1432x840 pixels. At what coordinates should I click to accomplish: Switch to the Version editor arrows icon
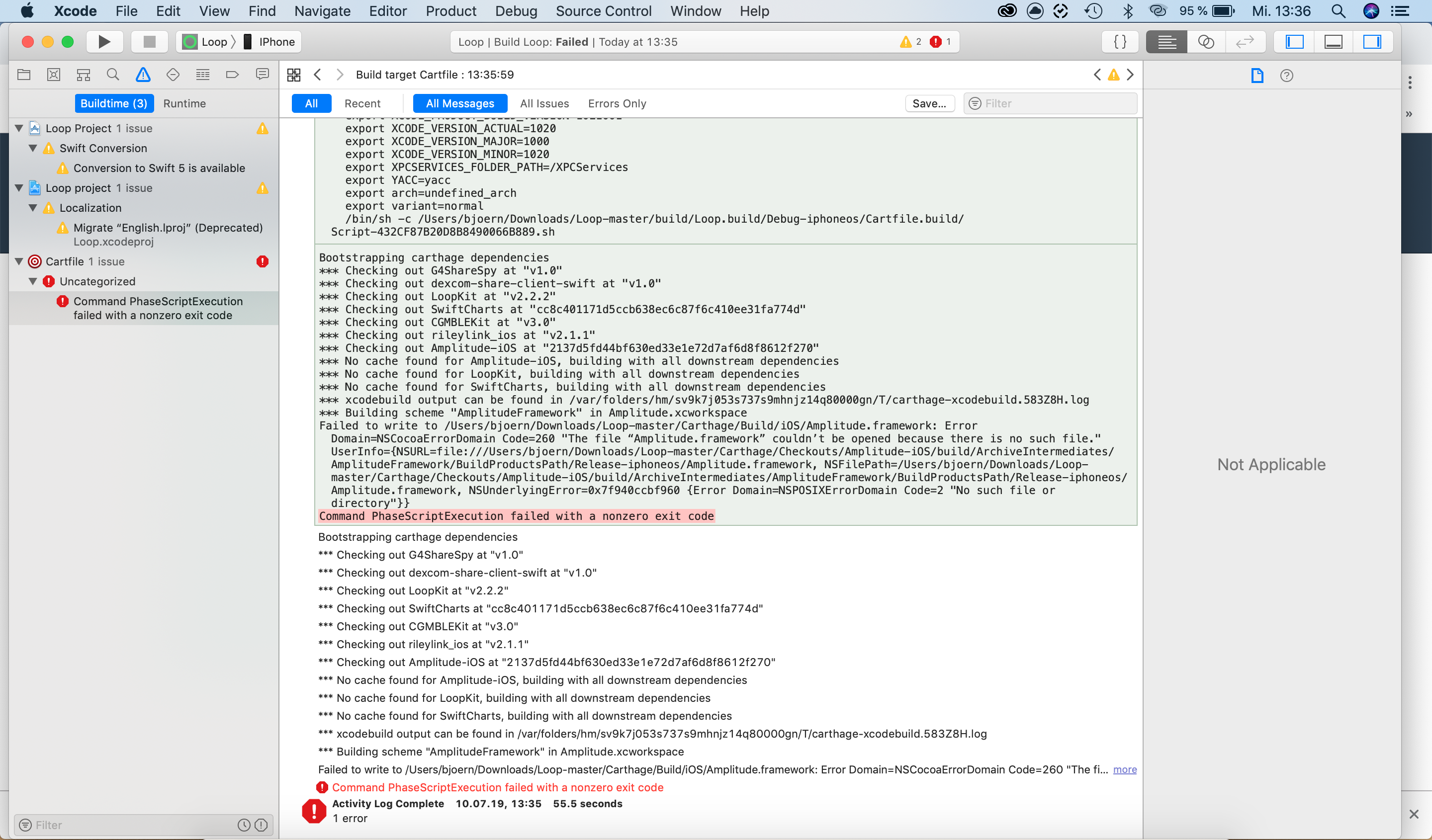click(1245, 41)
